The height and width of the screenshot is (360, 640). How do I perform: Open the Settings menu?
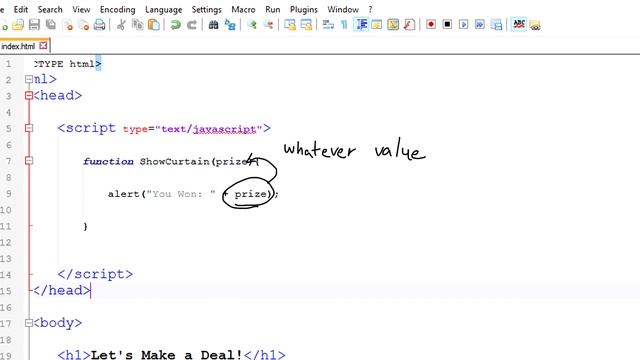[207, 9]
